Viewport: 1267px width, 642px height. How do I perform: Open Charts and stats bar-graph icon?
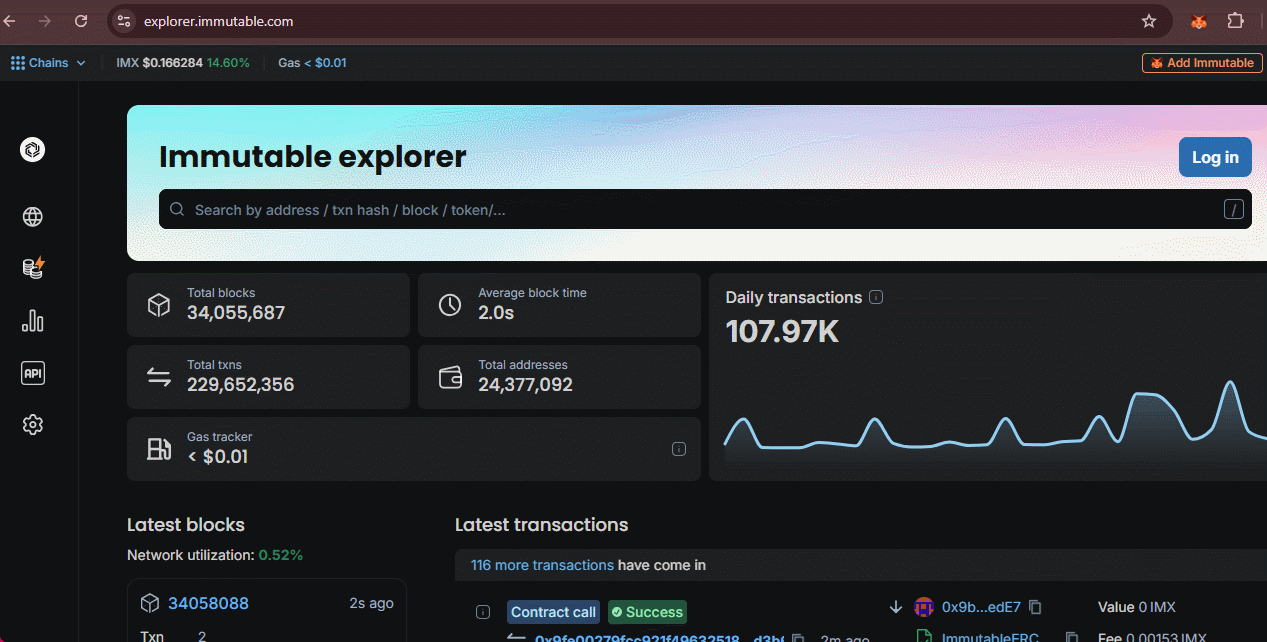pos(33,321)
